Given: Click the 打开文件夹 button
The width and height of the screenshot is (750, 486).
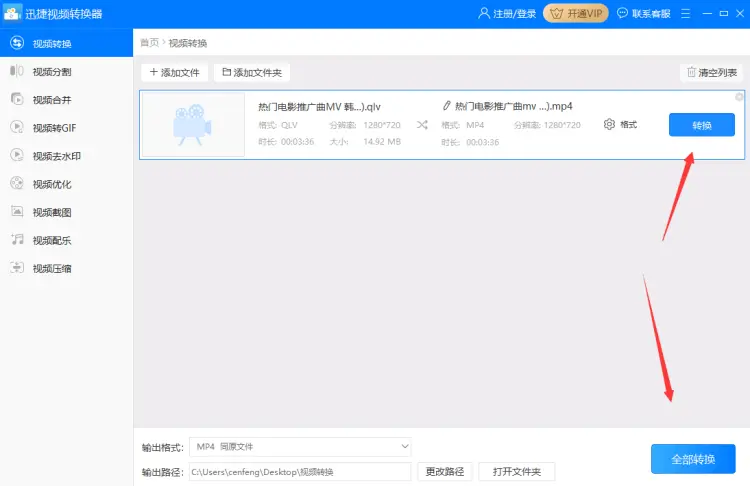Looking at the screenshot, I should click(x=517, y=472).
